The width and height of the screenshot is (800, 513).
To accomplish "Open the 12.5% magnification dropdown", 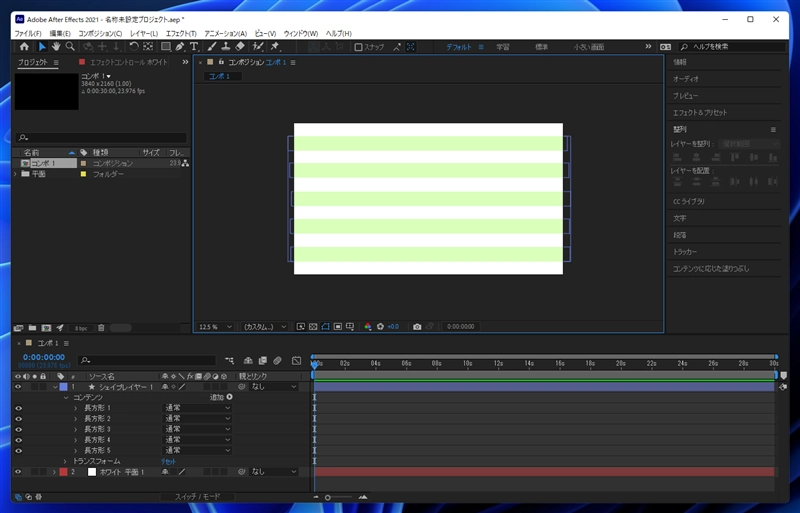I will [x=215, y=326].
